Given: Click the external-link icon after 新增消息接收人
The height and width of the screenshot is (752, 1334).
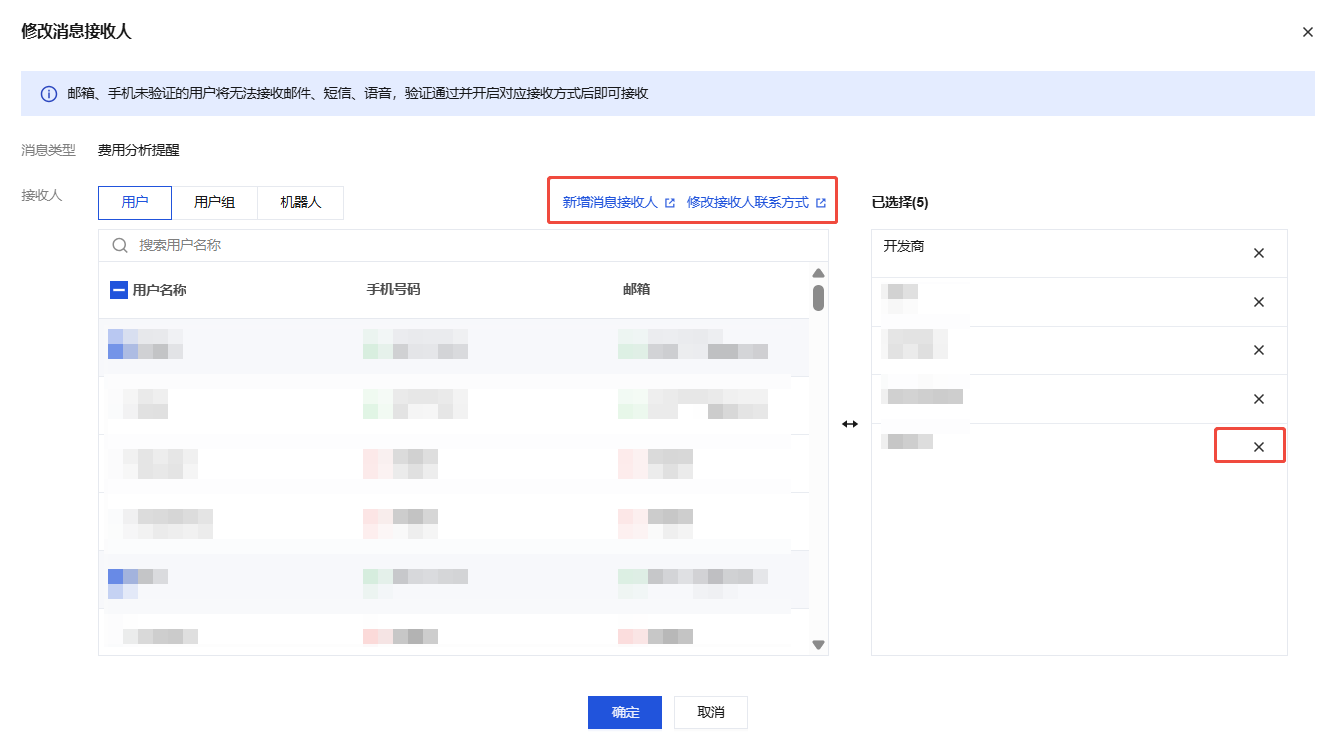Looking at the screenshot, I should [670, 203].
